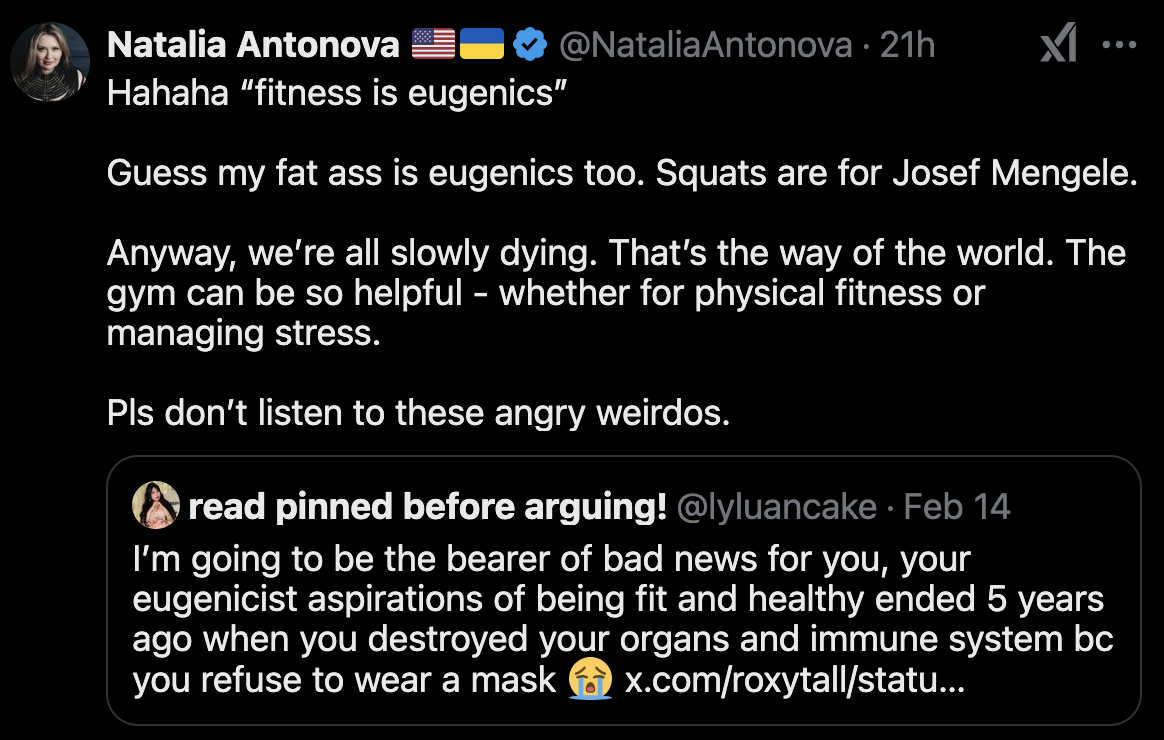Click the blue verified checkmark badge

coord(529,45)
